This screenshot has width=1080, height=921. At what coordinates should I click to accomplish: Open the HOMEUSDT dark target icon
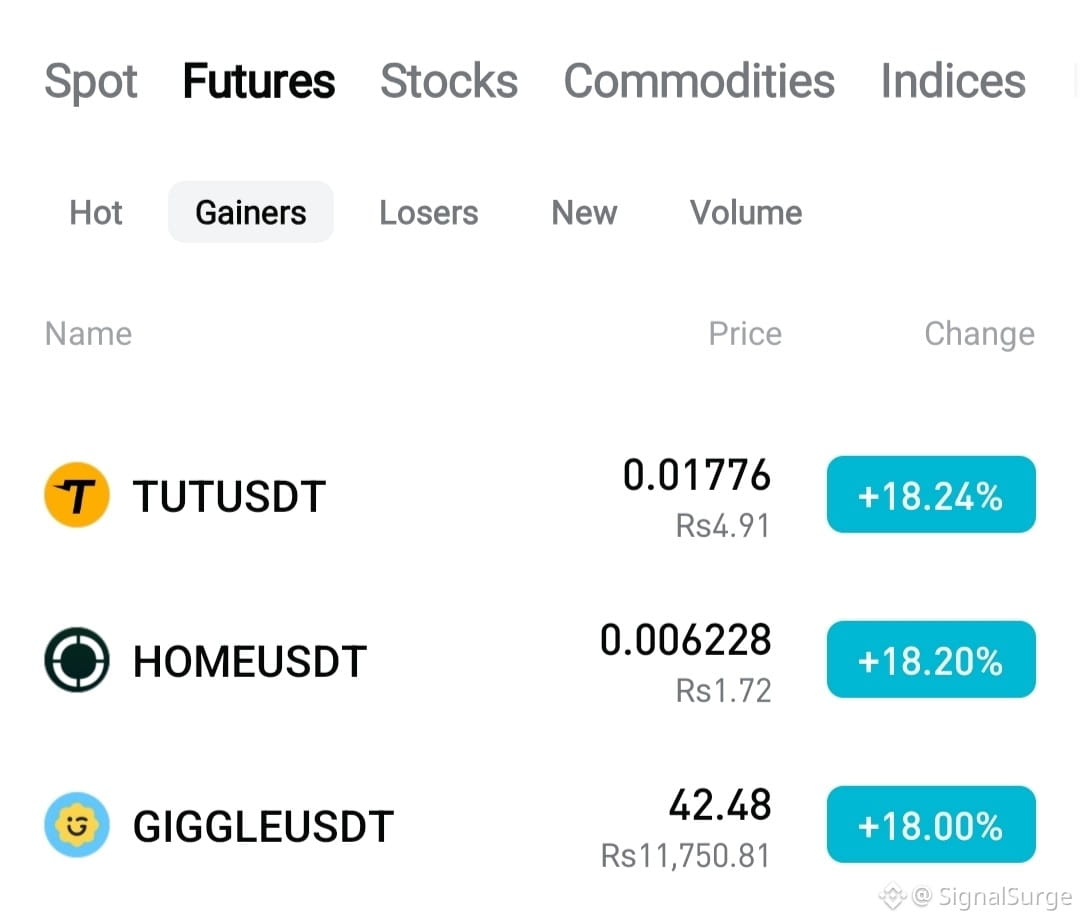(76, 659)
